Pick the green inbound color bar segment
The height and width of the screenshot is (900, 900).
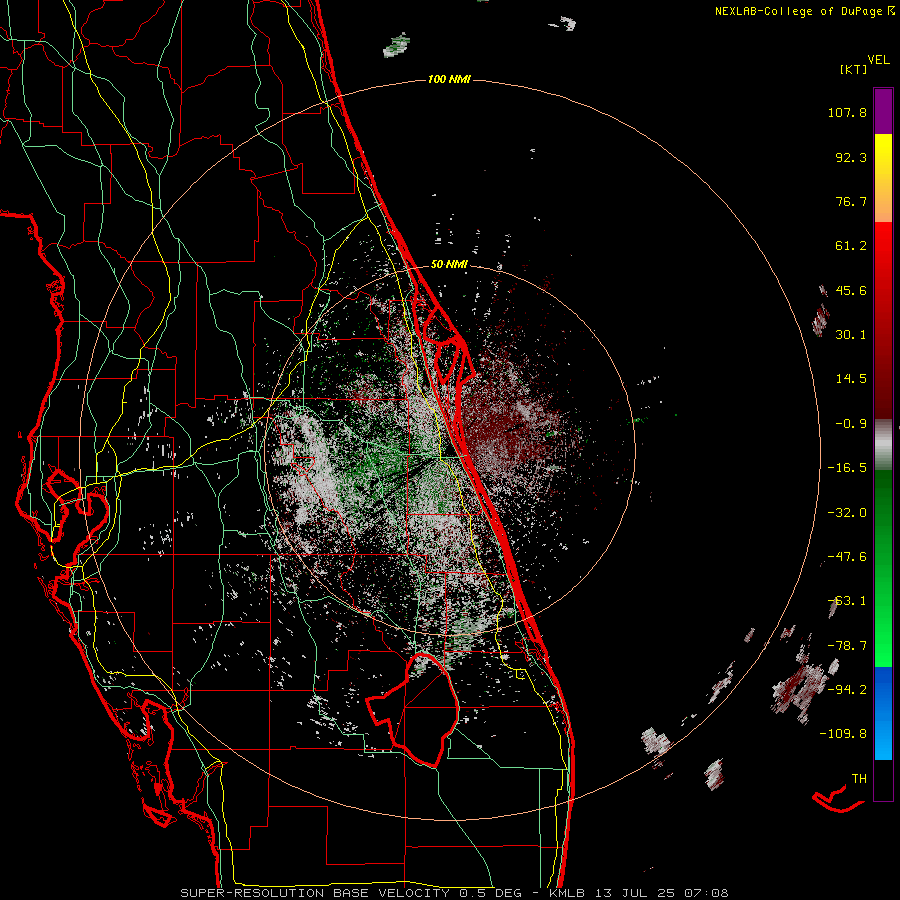pyautogui.click(x=883, y=568)
